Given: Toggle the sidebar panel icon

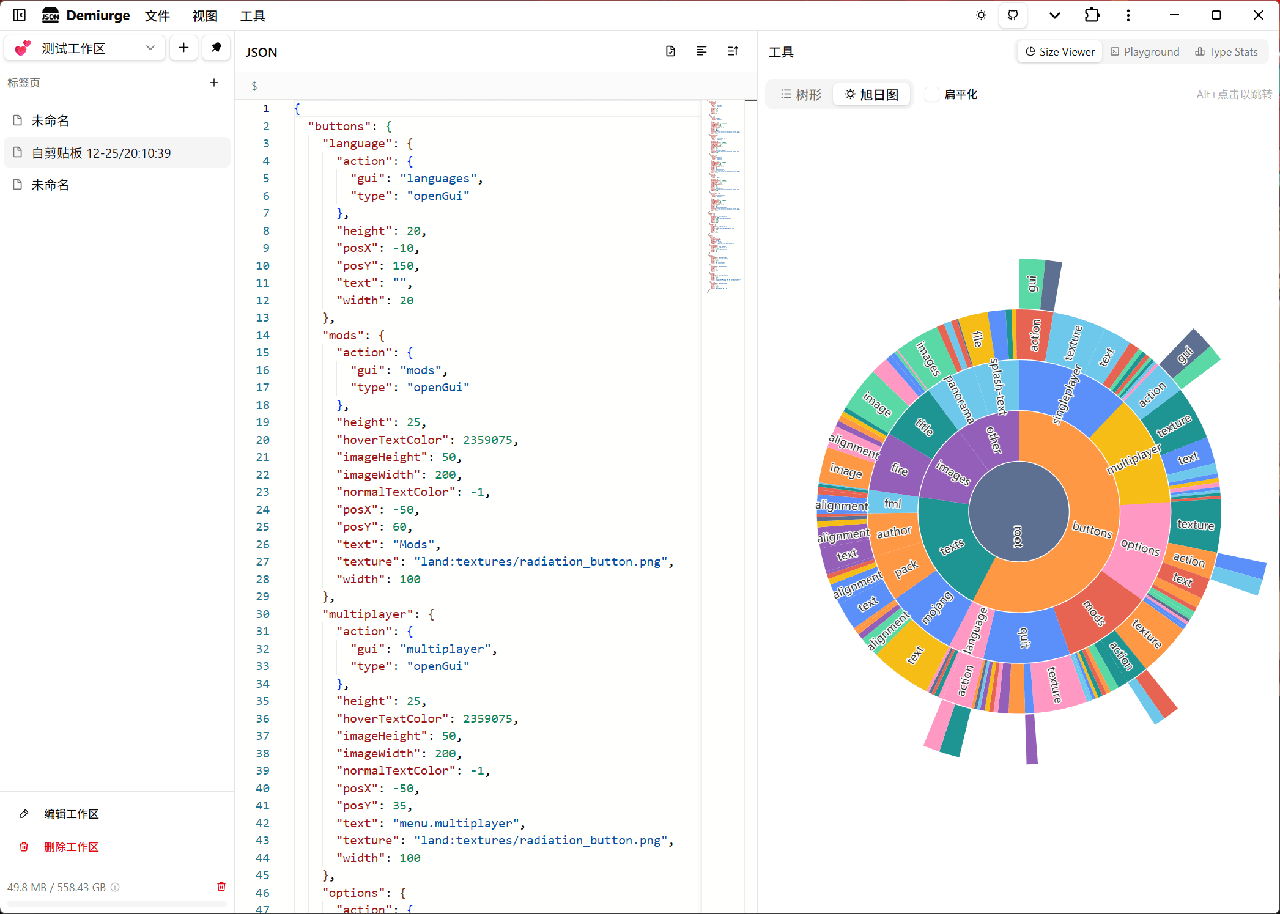Looking at the screenshot, I should pyautogui.click(x=19, y=15).
